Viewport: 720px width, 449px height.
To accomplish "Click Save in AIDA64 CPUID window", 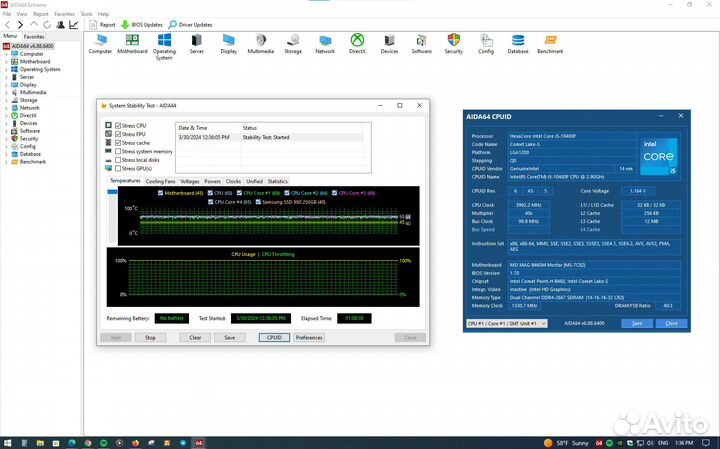I will point(637,323).
